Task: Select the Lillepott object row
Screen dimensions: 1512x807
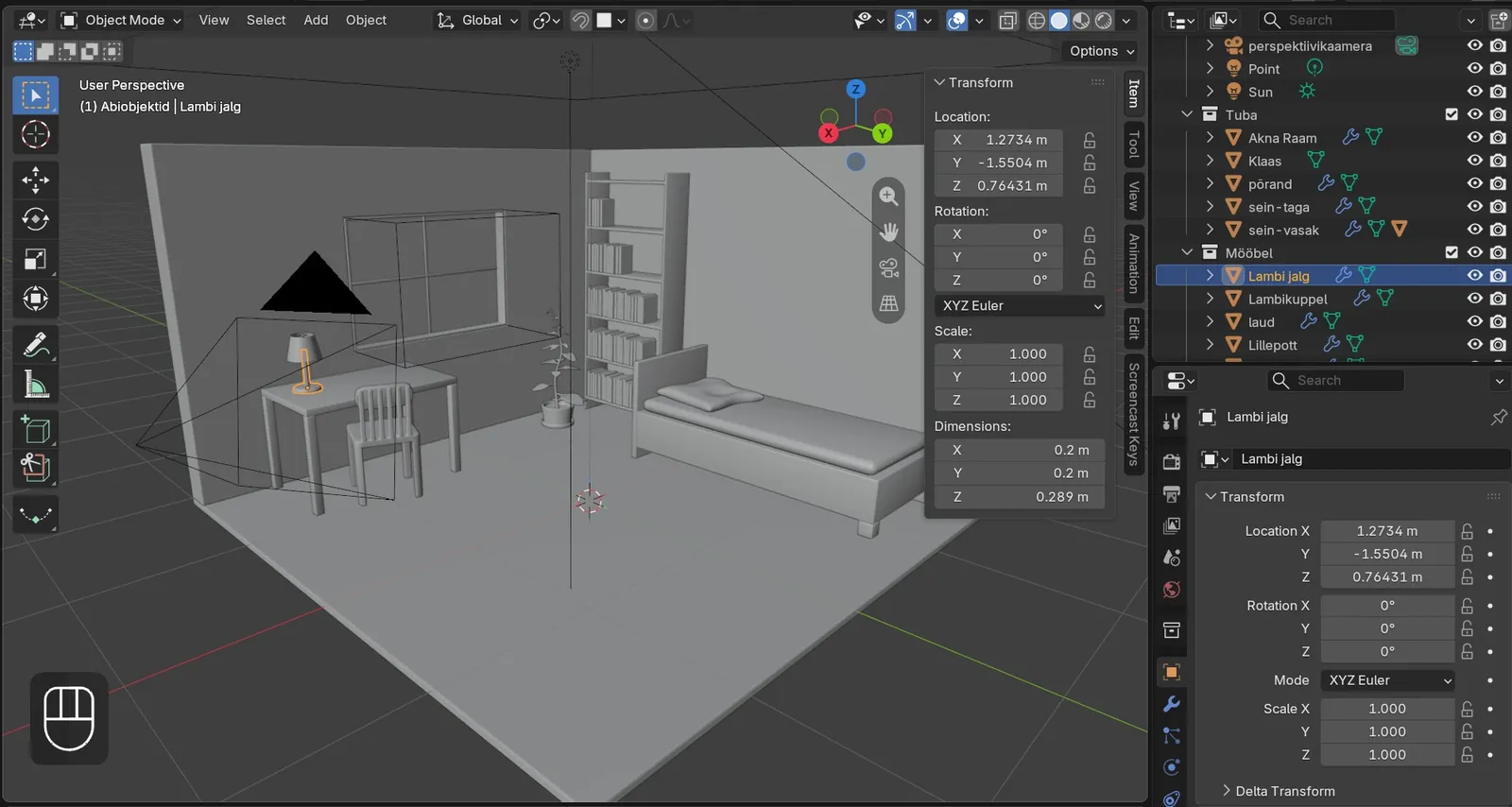Action: pos(1272,345)
